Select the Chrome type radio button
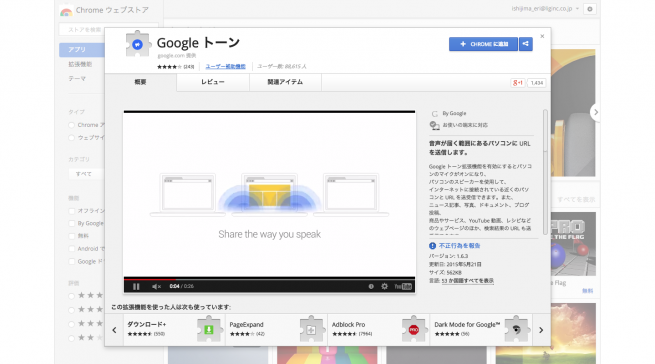Viewport: 655px width, 364px height. (x=71, y=125)
